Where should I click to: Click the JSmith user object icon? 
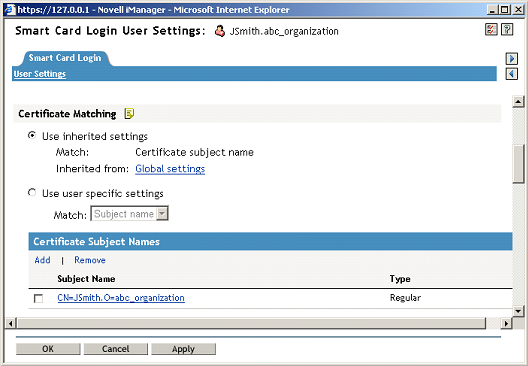point(220,31)
